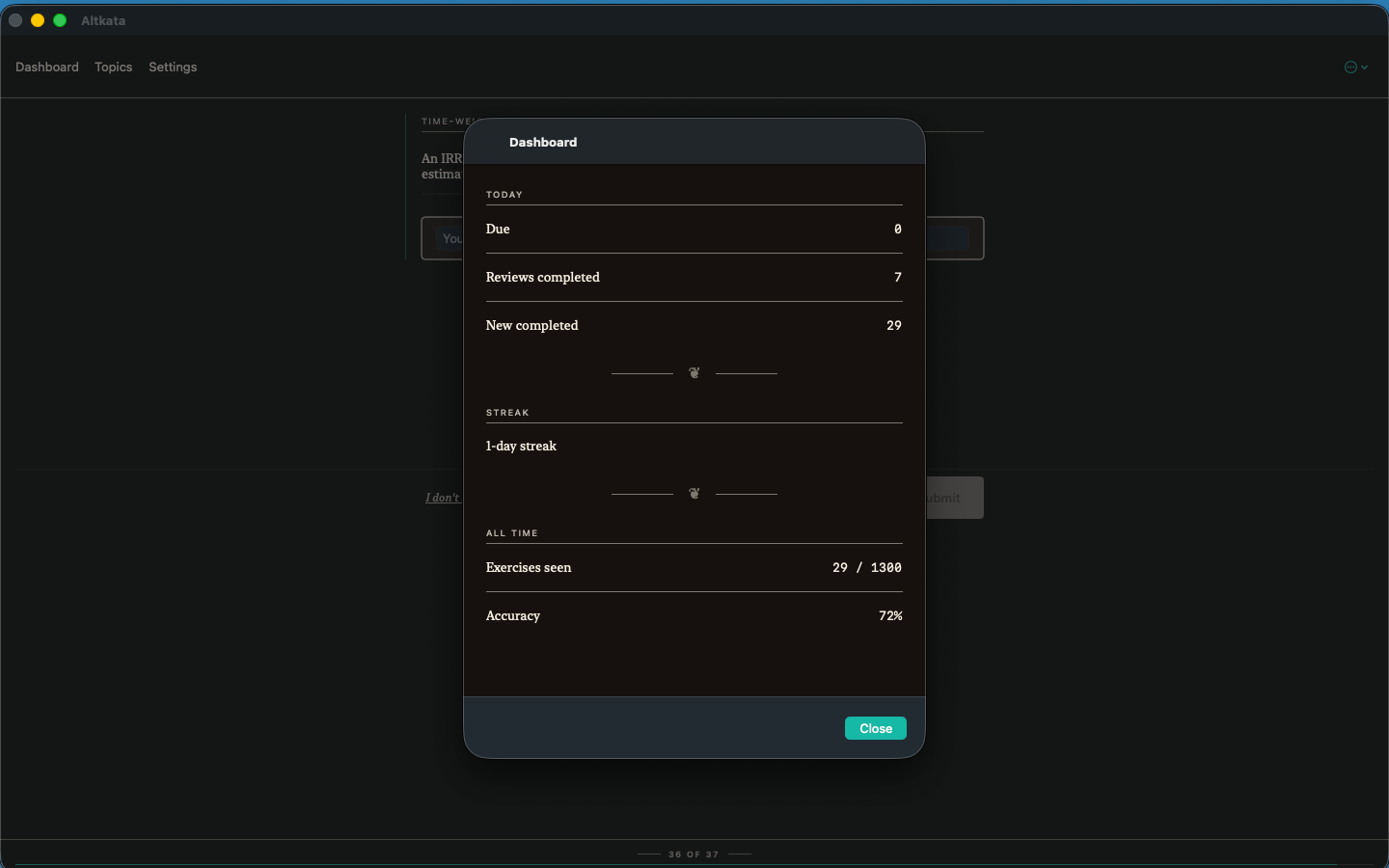This screenshot has height=868, width=1389.
Task: Click the partly hidden Submit button behind dialog
Action: click(x=955, y=498)
